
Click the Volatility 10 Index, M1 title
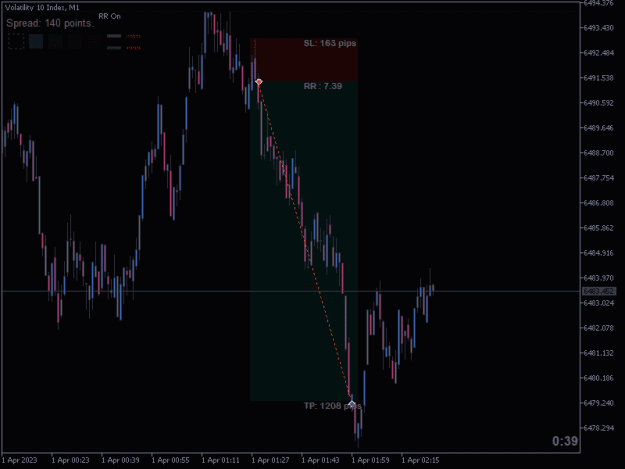coord(42,8)
